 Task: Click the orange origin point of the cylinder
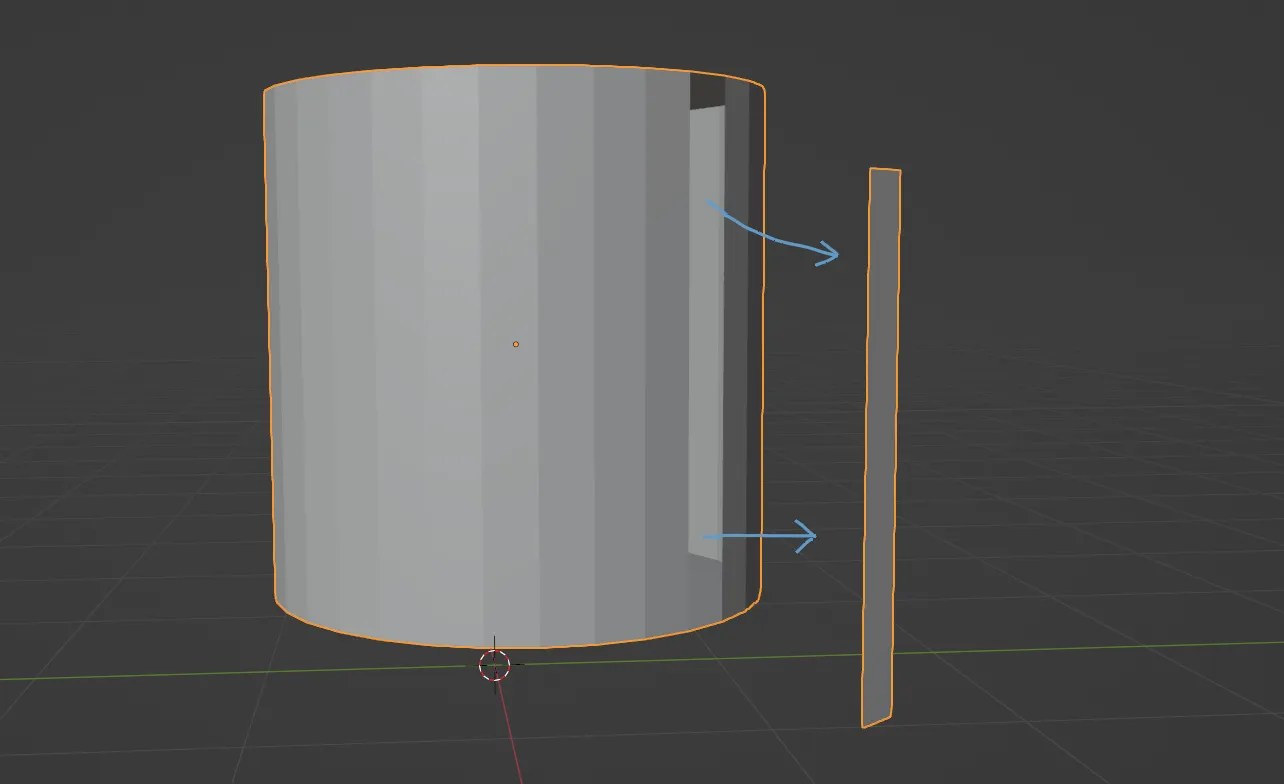pyautogui.click(x=516, y=344)
